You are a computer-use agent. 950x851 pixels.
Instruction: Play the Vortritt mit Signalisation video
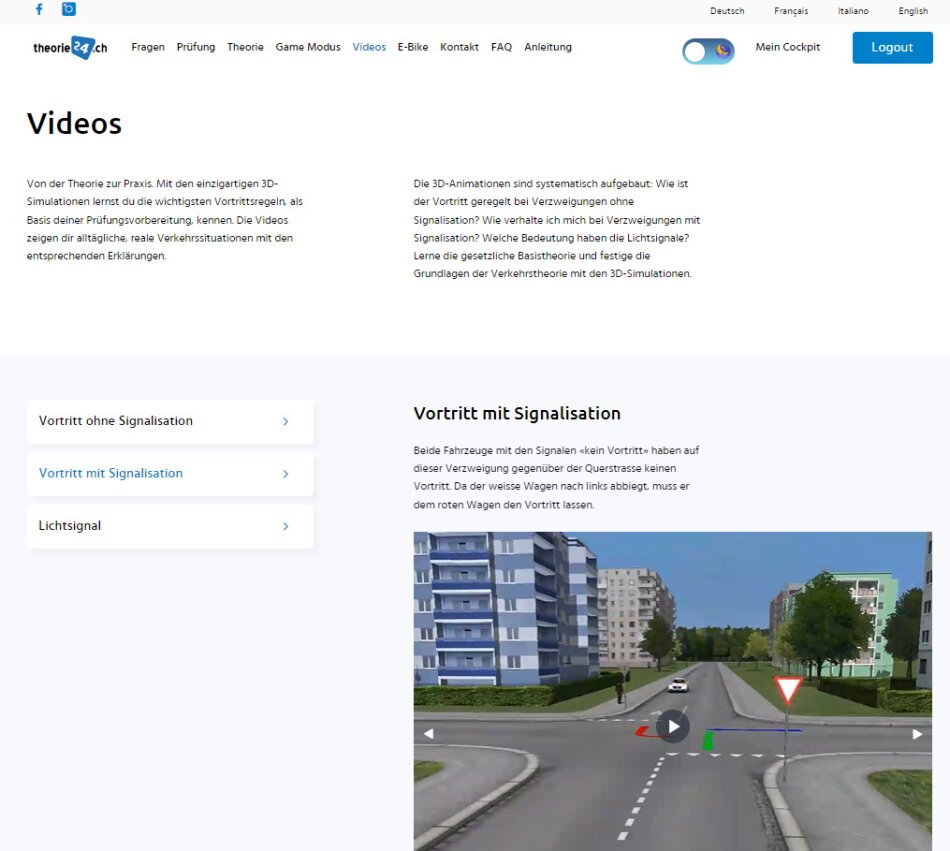coord(673,726)
